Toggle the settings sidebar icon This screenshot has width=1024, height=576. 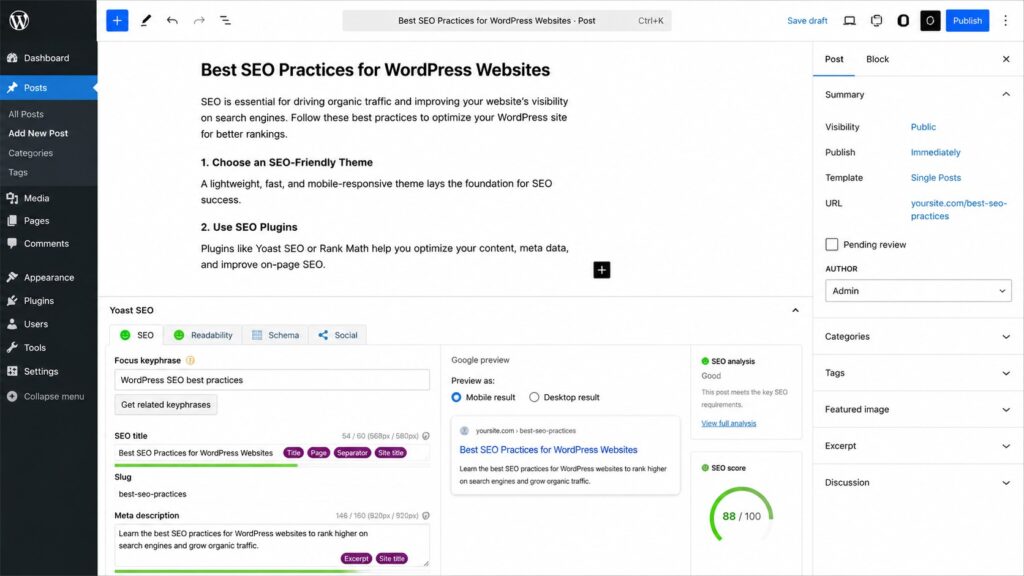(903, 21)
